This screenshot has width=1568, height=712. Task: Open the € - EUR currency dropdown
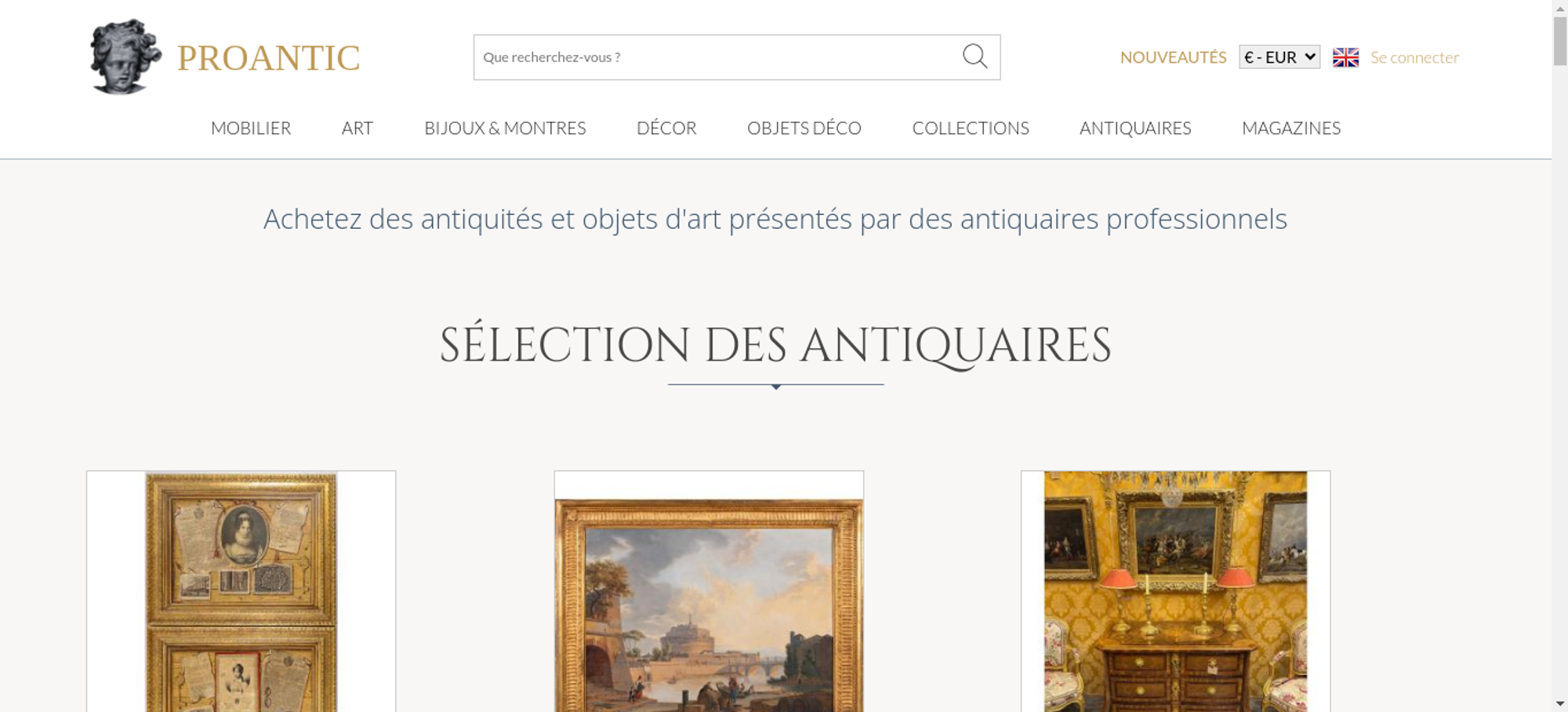click(x=1279, y=57)
